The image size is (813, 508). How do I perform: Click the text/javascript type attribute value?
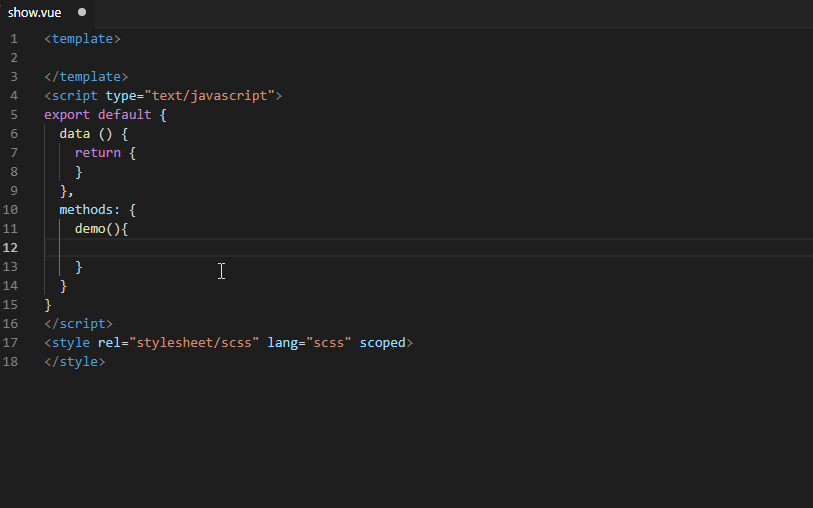click(x=209, y=96)
